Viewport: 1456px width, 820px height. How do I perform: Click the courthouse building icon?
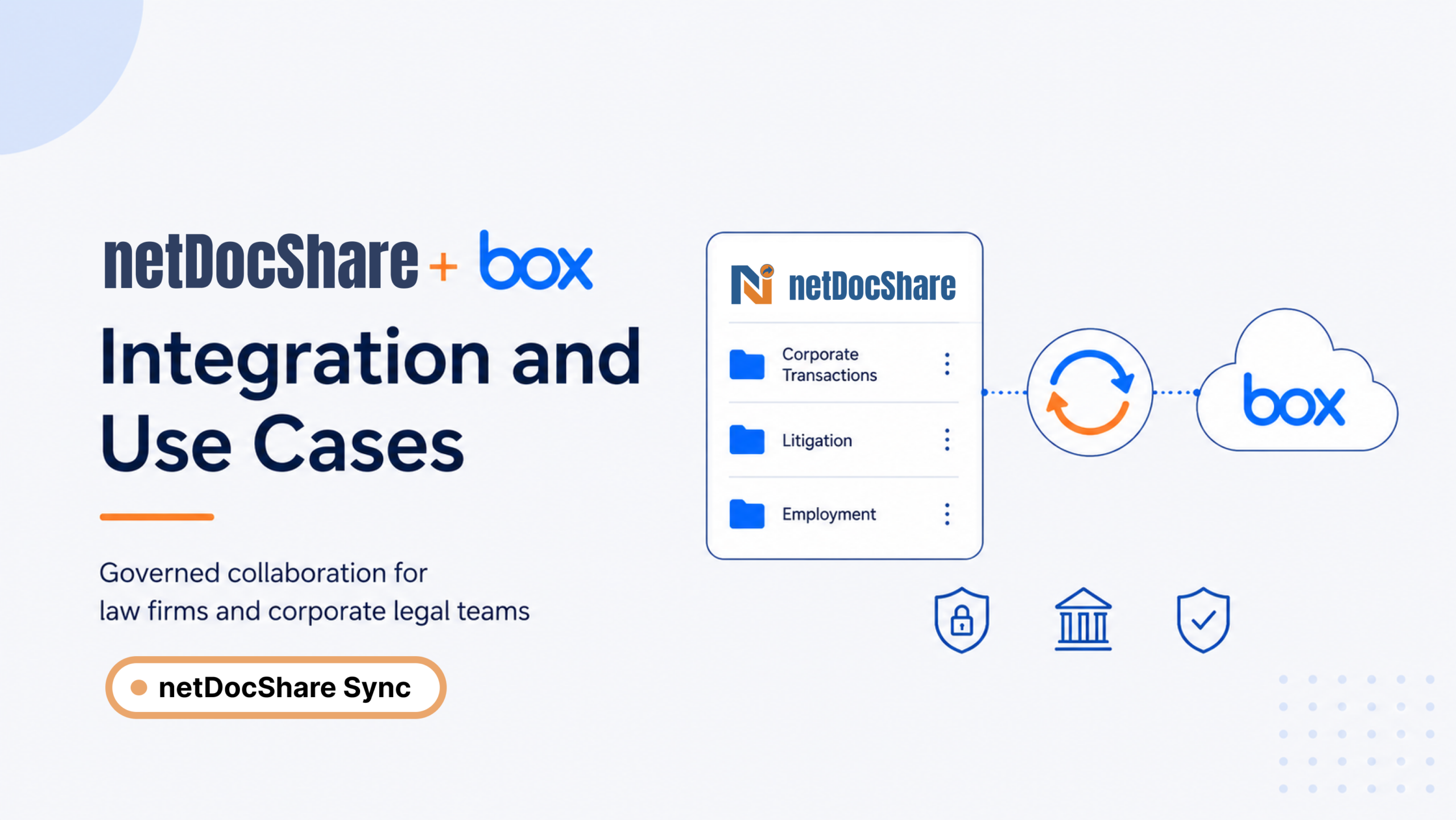point(1083,619)
